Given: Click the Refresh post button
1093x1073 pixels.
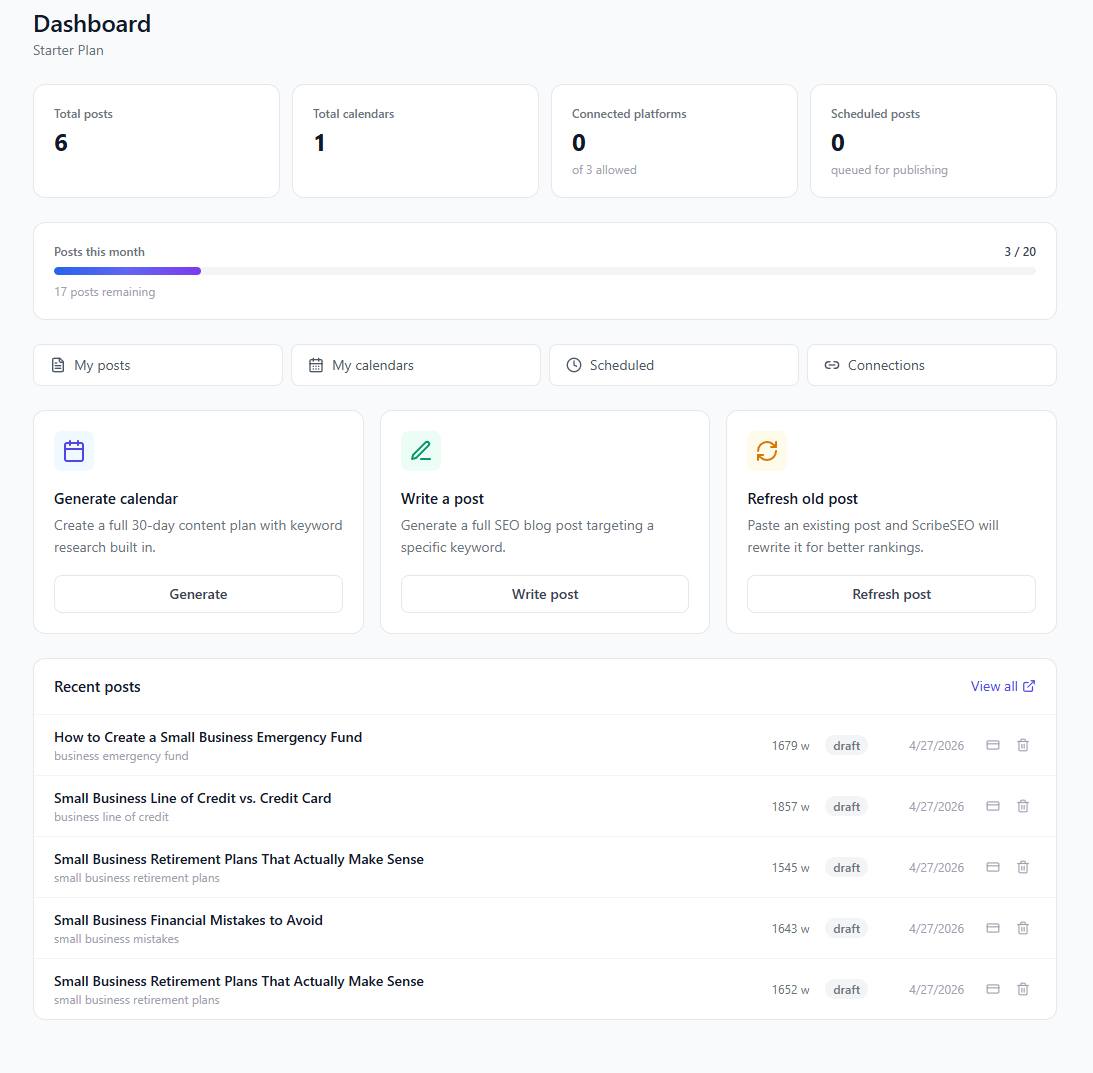Looking at the screenshot, I should coord(892,594).
